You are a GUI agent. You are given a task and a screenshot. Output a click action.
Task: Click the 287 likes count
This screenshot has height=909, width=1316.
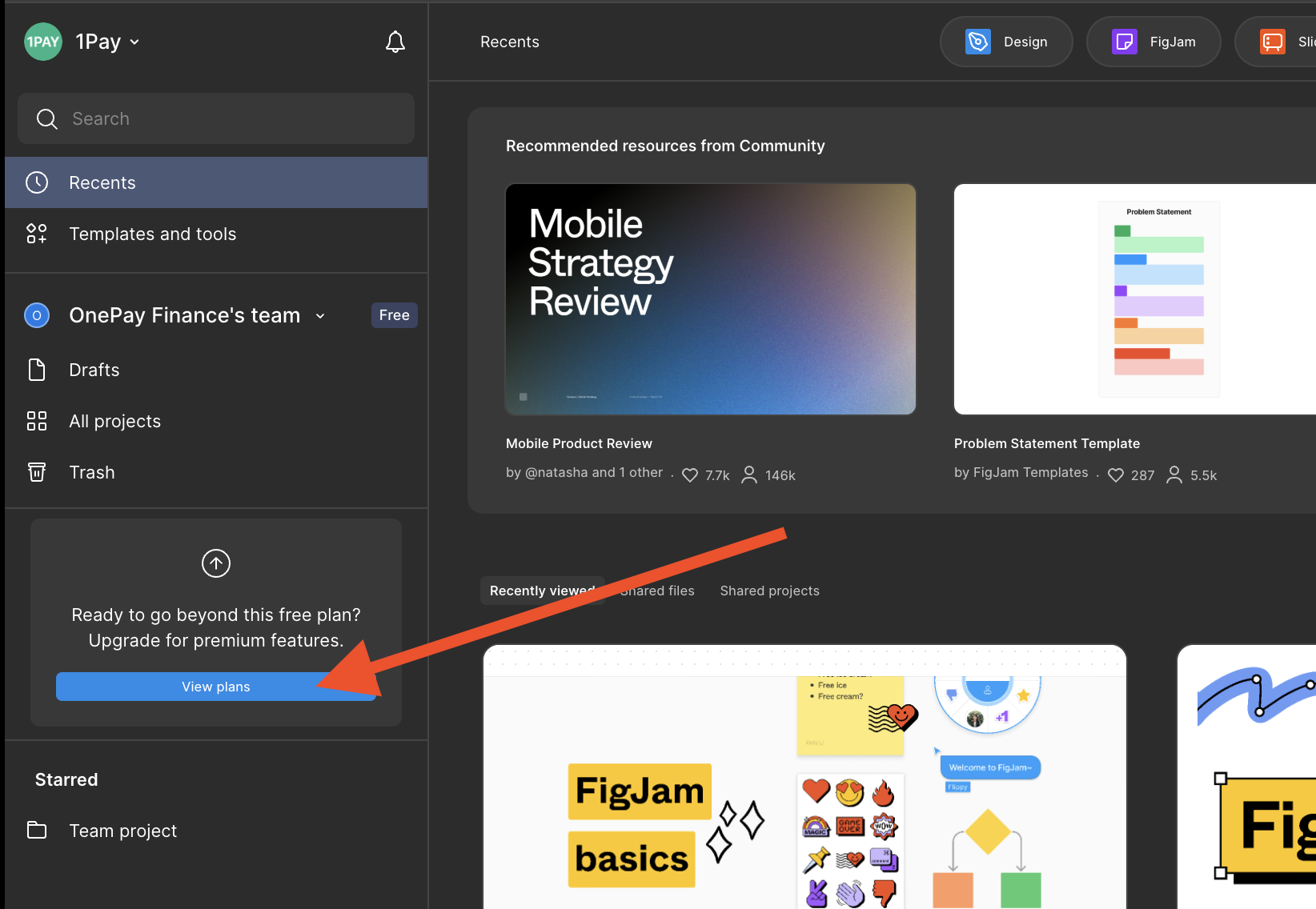tap(1143, 475)
